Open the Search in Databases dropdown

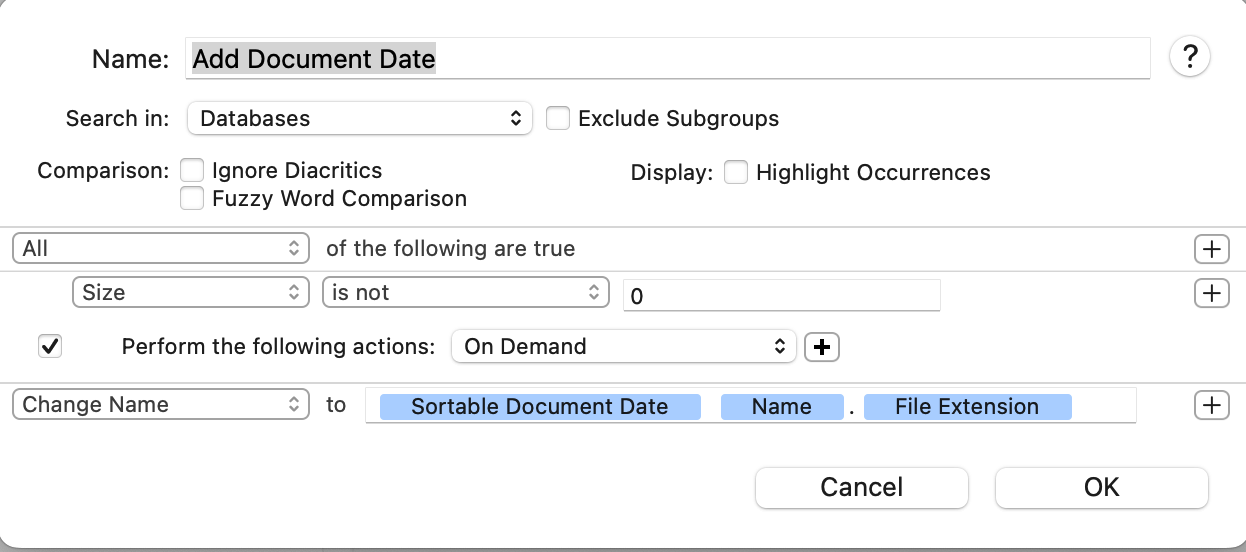pos(359,118)
